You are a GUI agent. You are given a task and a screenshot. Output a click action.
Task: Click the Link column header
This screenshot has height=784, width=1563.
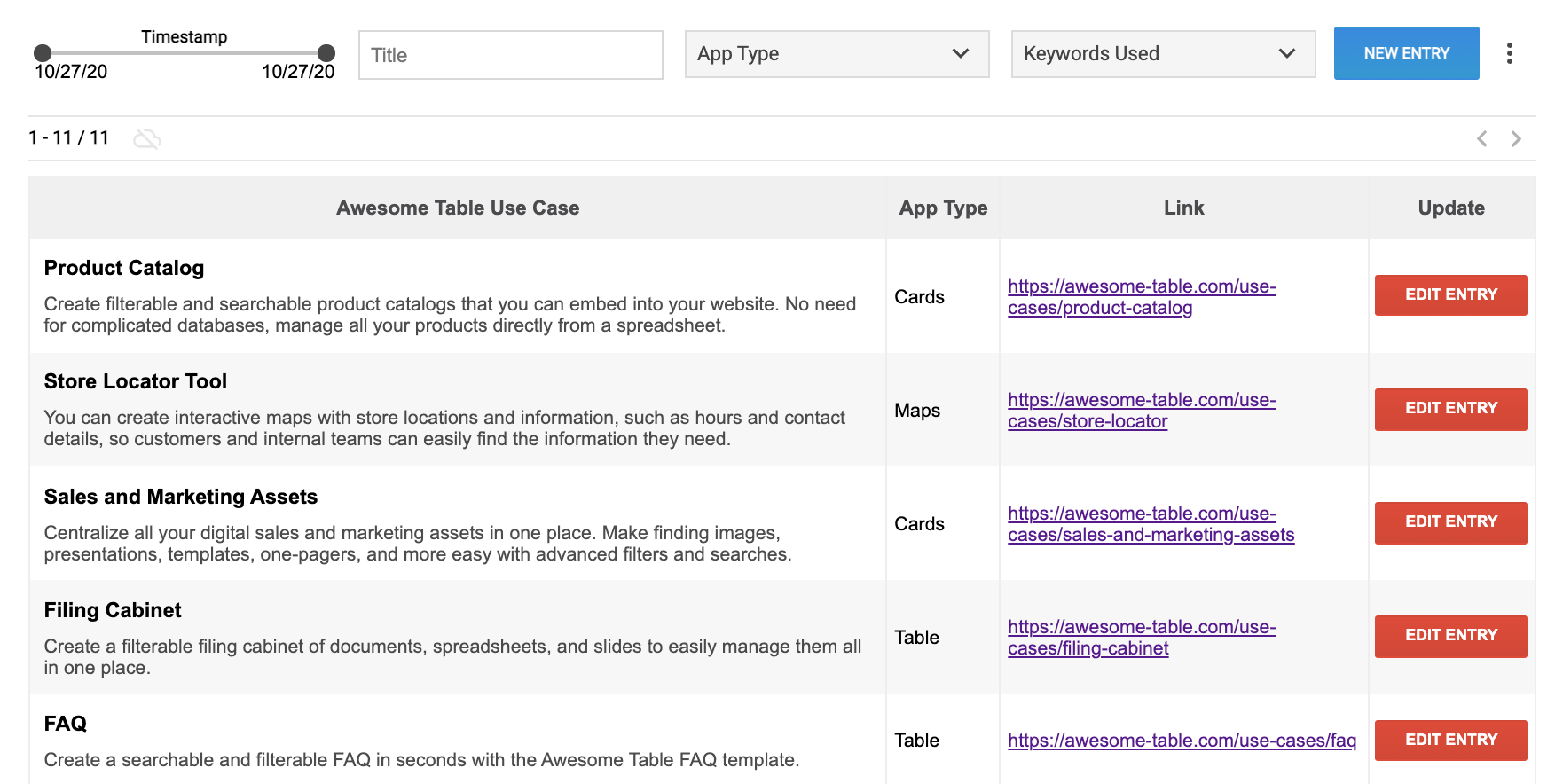coord(1183,208)
